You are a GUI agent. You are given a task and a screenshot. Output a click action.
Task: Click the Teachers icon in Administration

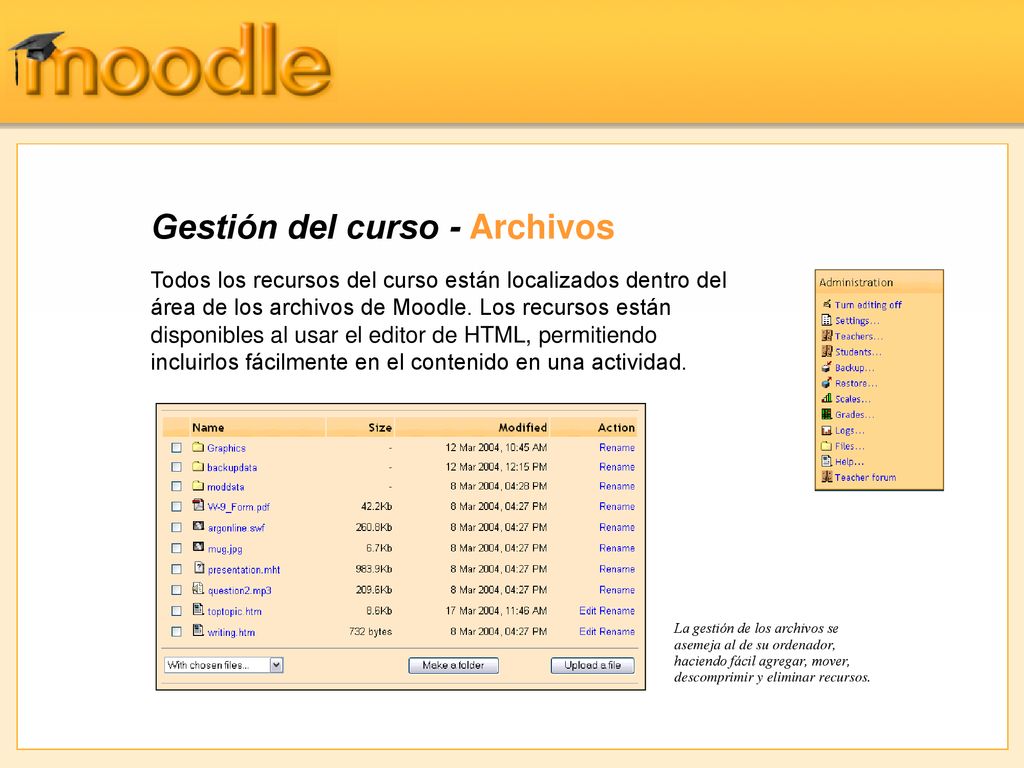[x=827, y=336]
